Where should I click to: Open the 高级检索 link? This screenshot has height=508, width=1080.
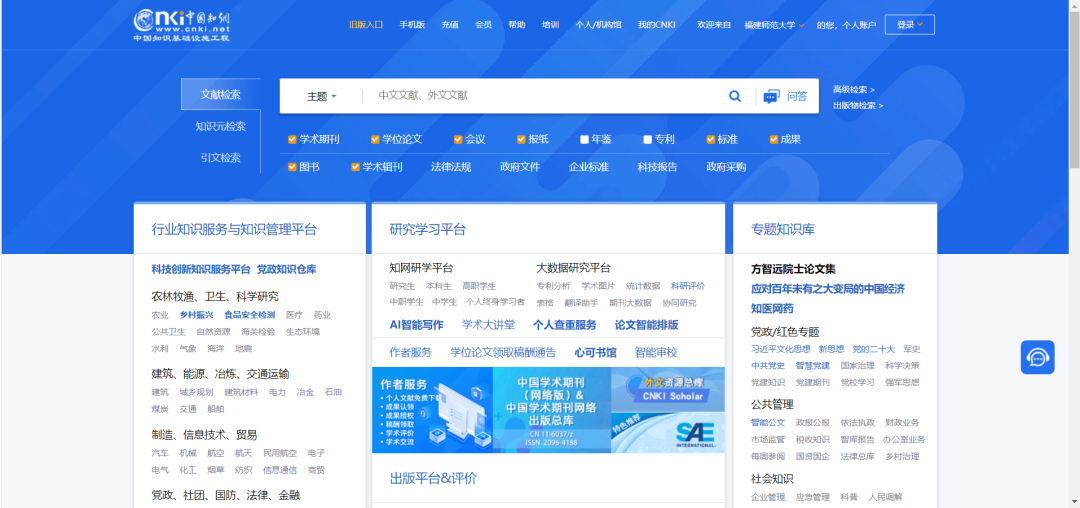853,89
